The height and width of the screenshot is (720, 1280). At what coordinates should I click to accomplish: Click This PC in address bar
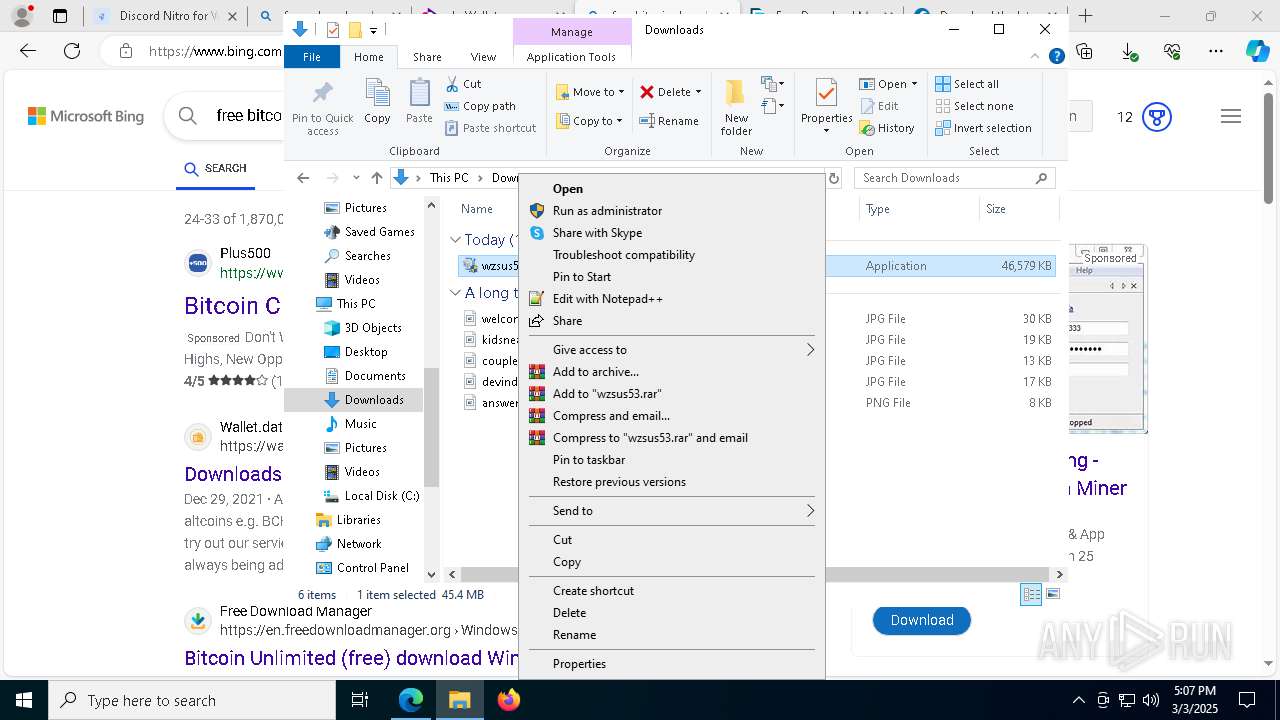pyautogui.click(x=449, y=178)
